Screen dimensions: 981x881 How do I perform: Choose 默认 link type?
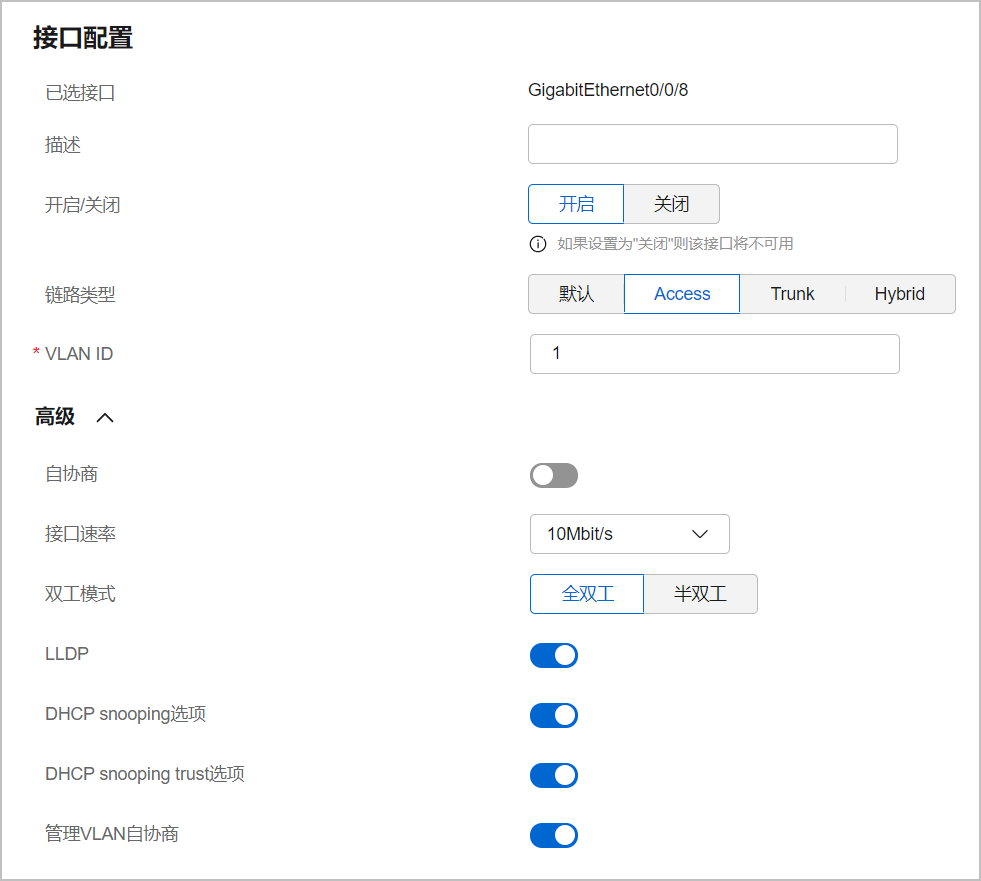(x=576, y=293)
